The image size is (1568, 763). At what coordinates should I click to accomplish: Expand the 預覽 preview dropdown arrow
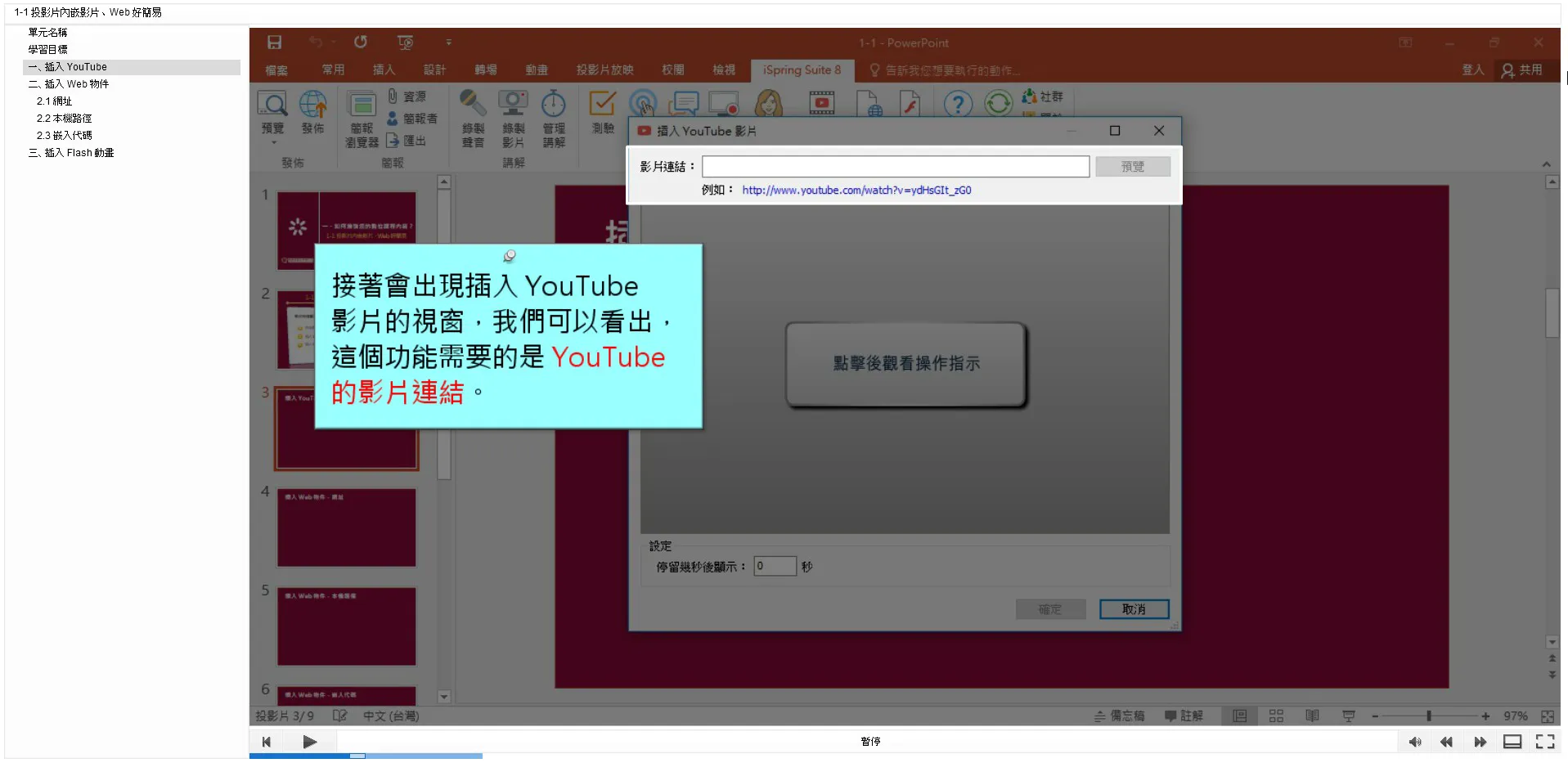coord(273,143)
